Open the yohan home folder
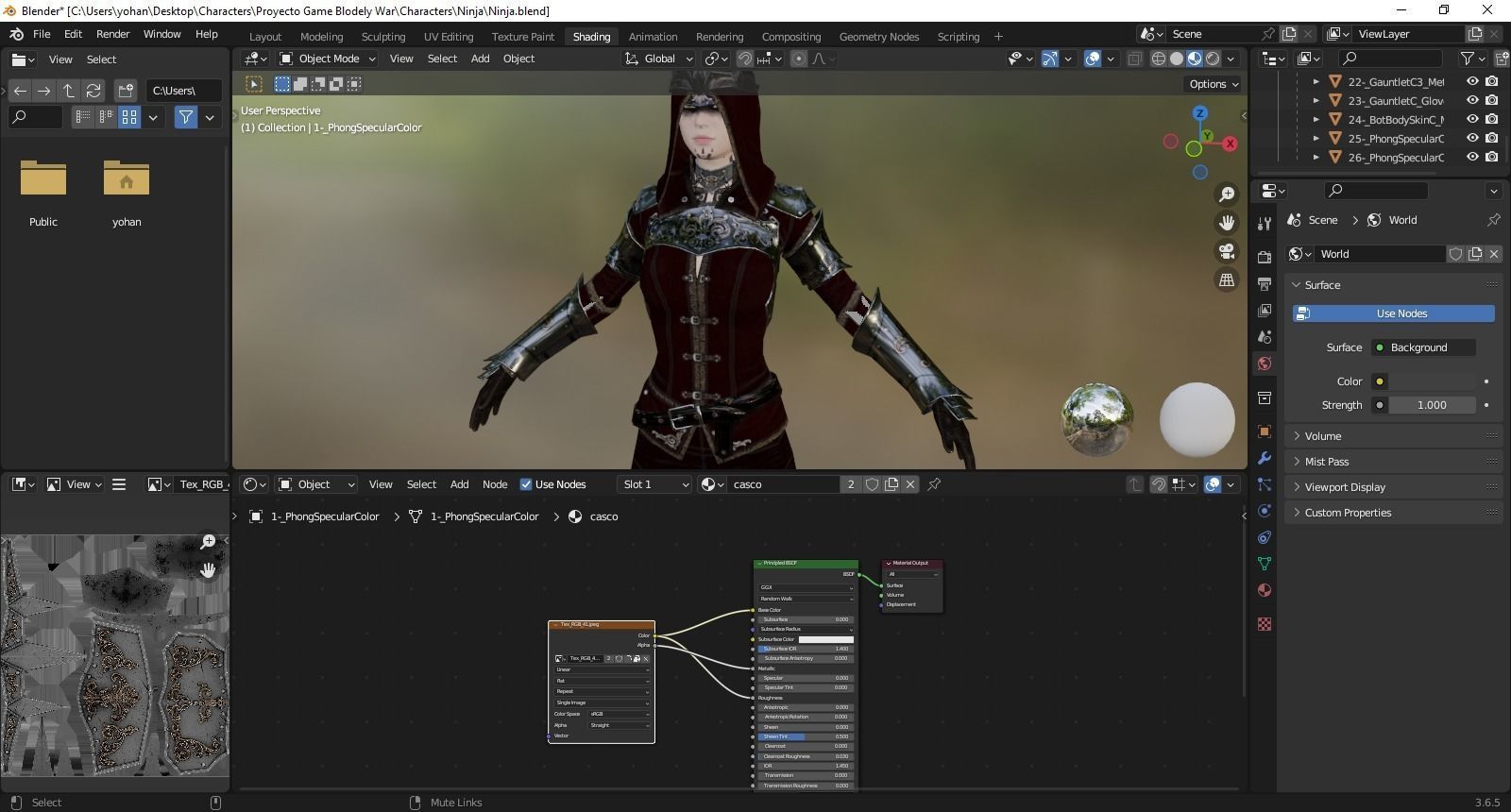This screenshot has height=812, width=1511. coord(127,193)
